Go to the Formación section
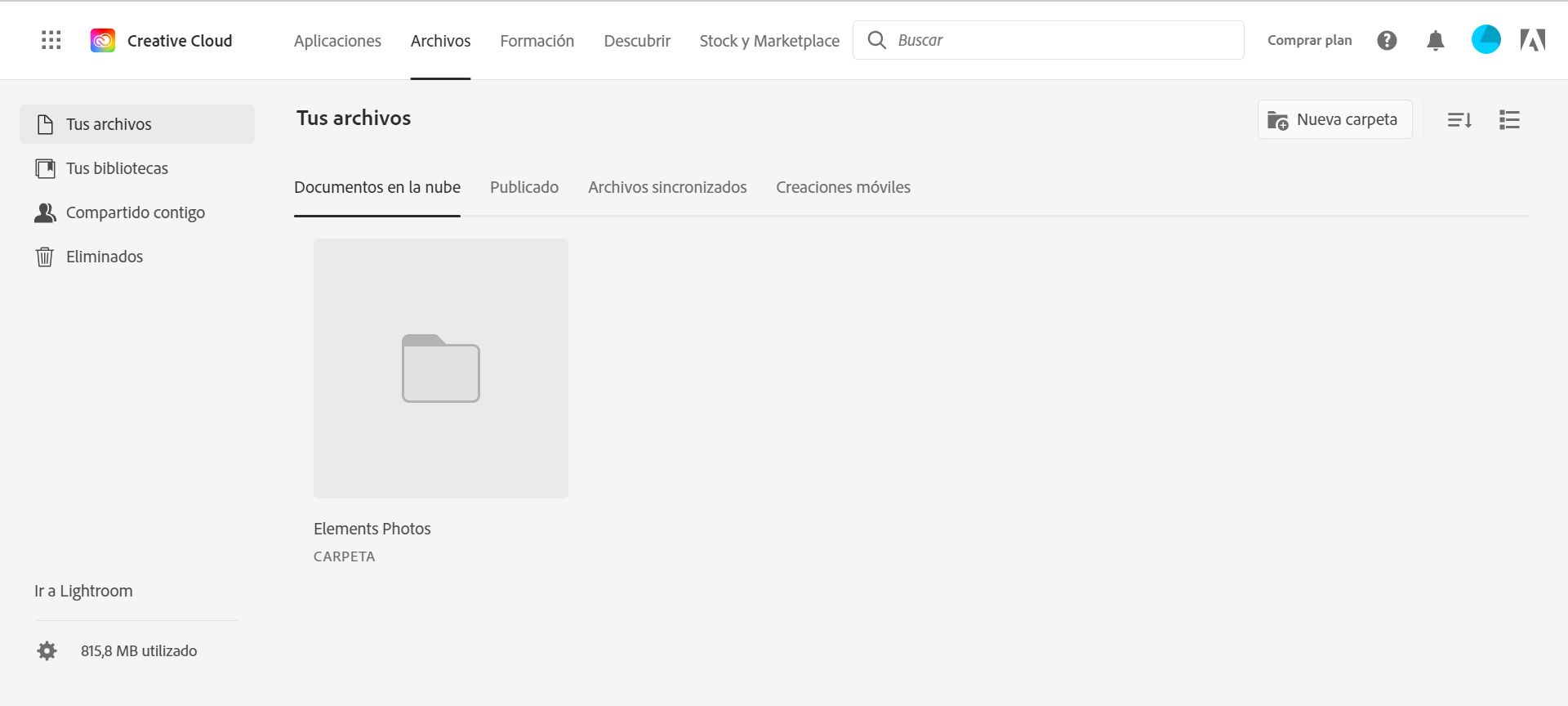Image resolution: width=1568 pixels, height=706 pixels. tap(537, 41)
